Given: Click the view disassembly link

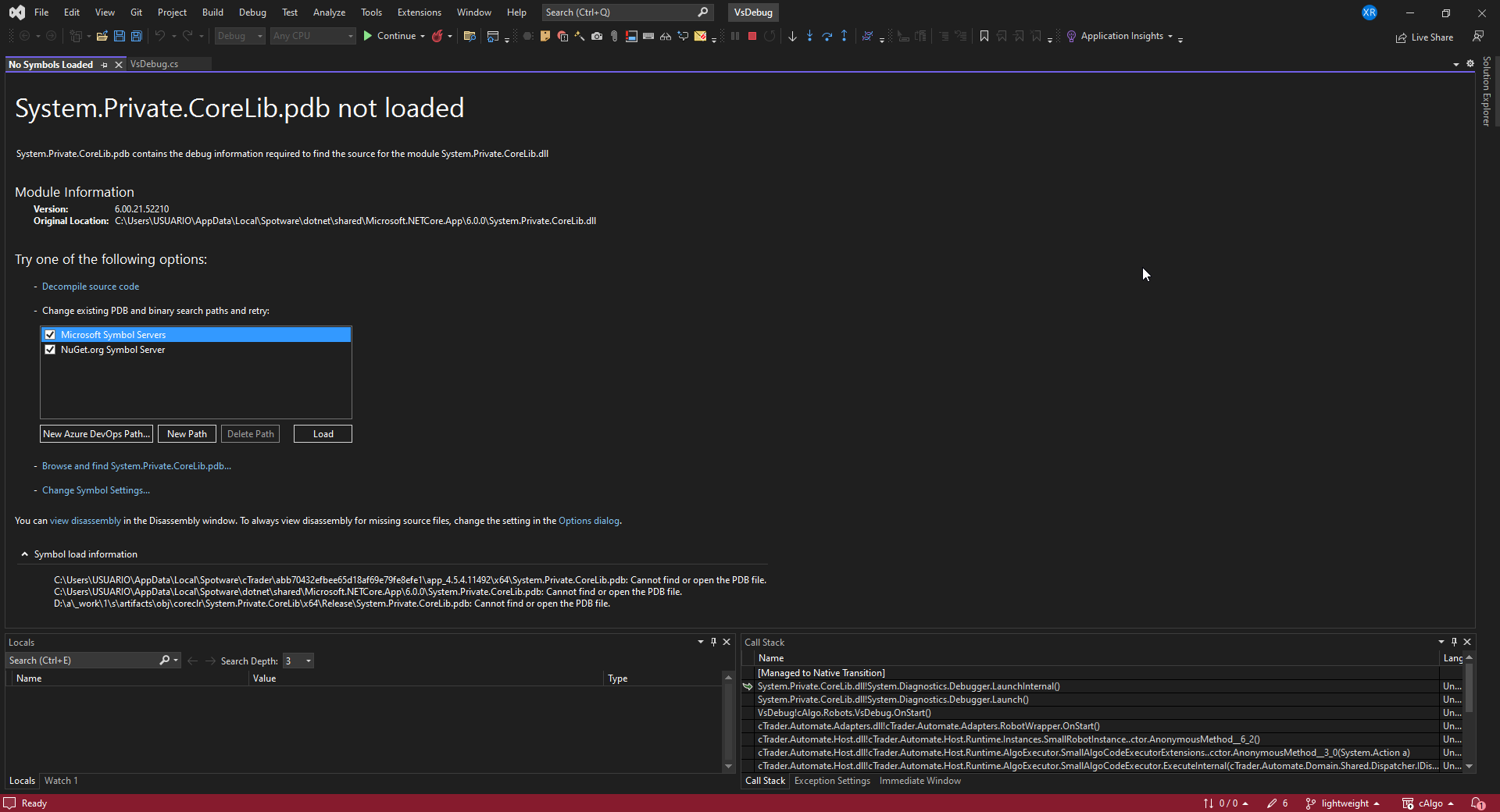Looking at the screenshot, I should click(85, 521).
